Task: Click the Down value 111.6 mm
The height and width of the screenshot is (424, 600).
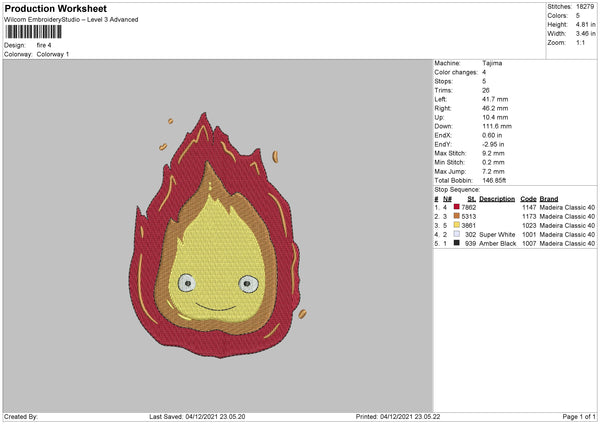Action: [x=497, y=126]
